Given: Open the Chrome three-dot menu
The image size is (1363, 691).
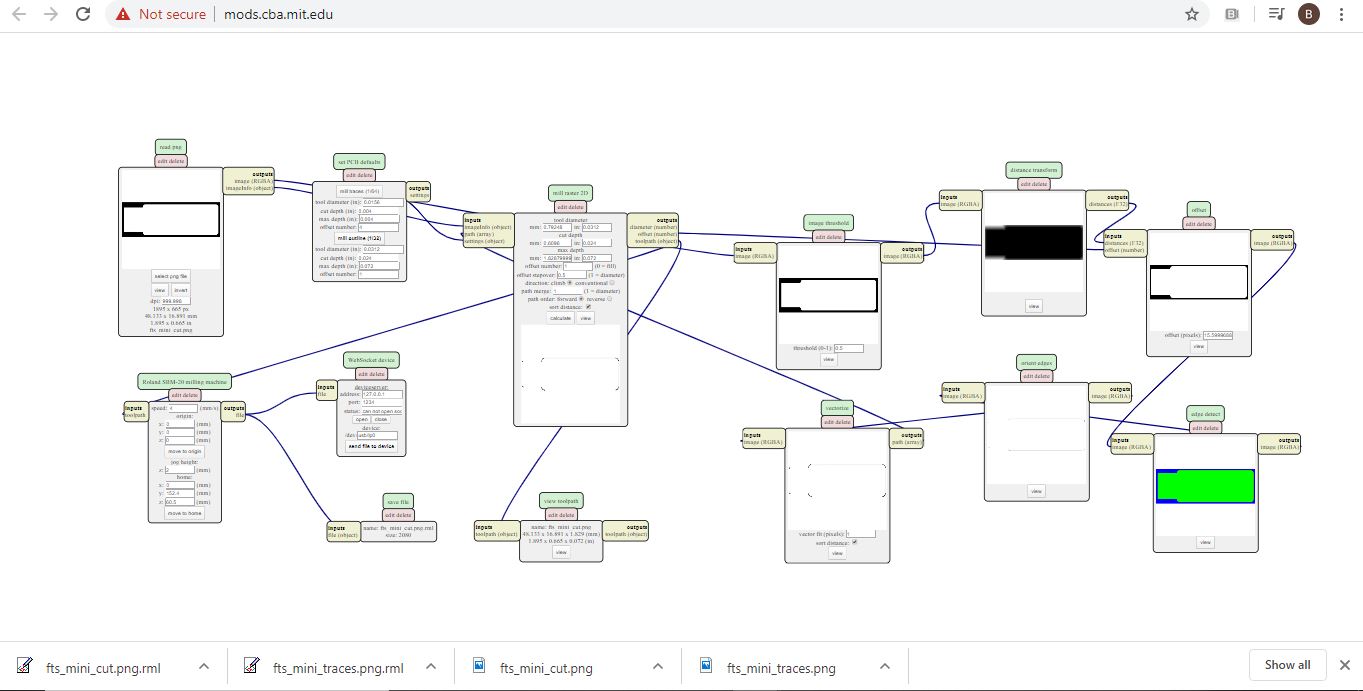Looking at the screenshot, I should [1342, 14].
